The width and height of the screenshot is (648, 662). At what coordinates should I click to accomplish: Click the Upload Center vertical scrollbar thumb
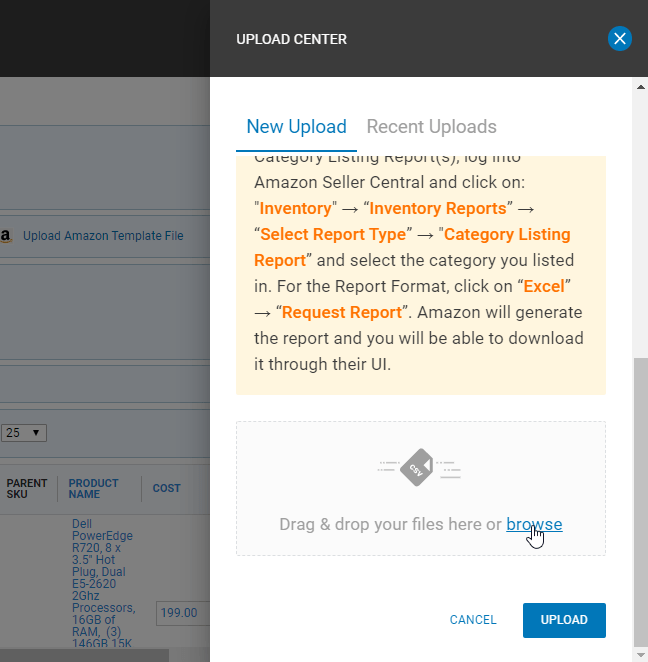pyautogui.click(x=641, y=502)
